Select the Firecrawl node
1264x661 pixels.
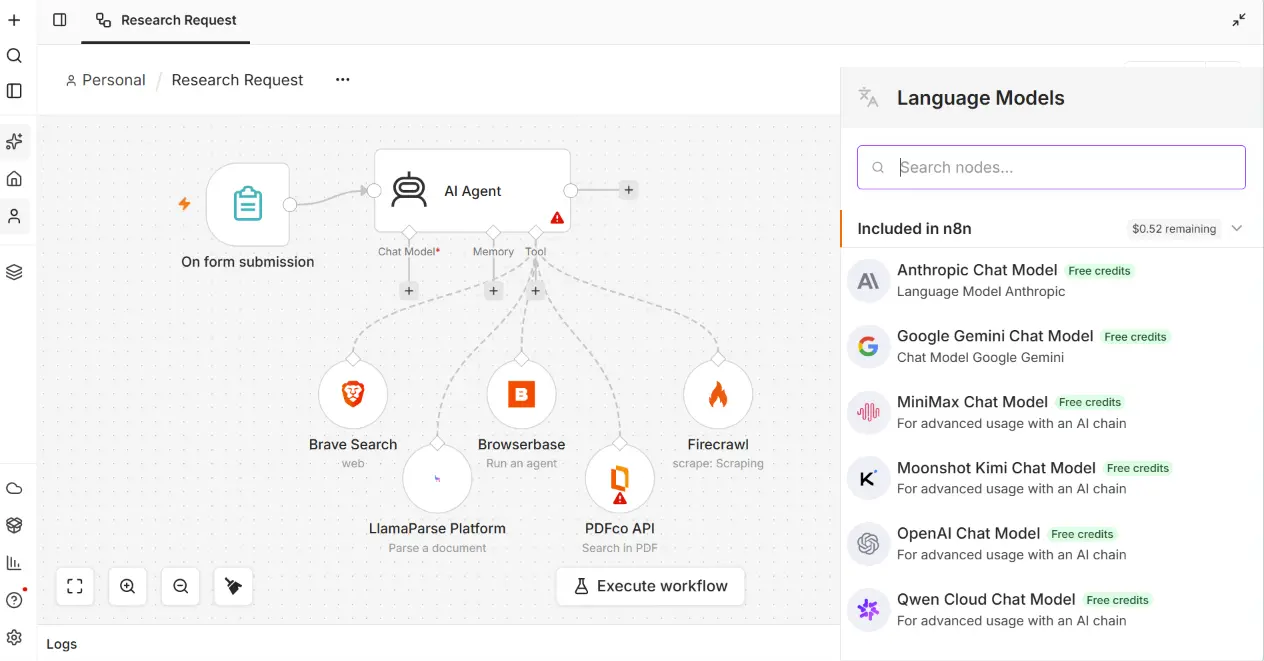pos(718,395)
